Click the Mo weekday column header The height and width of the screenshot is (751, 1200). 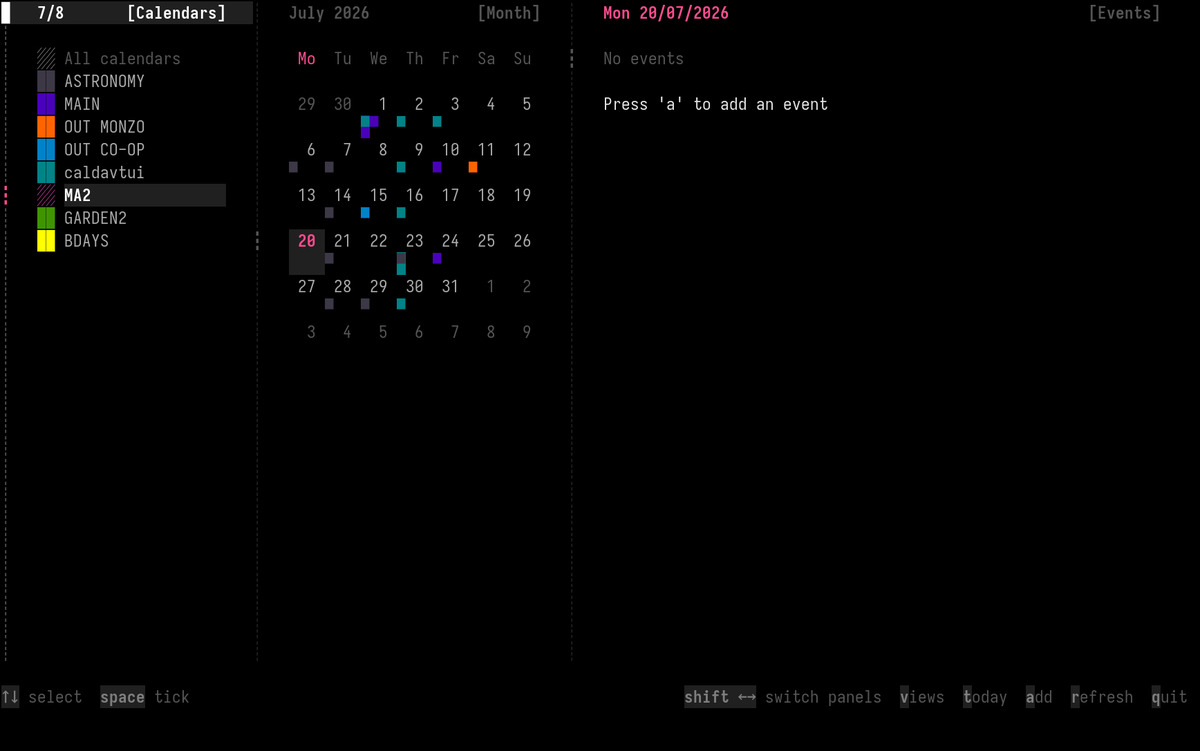click(307, 58)
